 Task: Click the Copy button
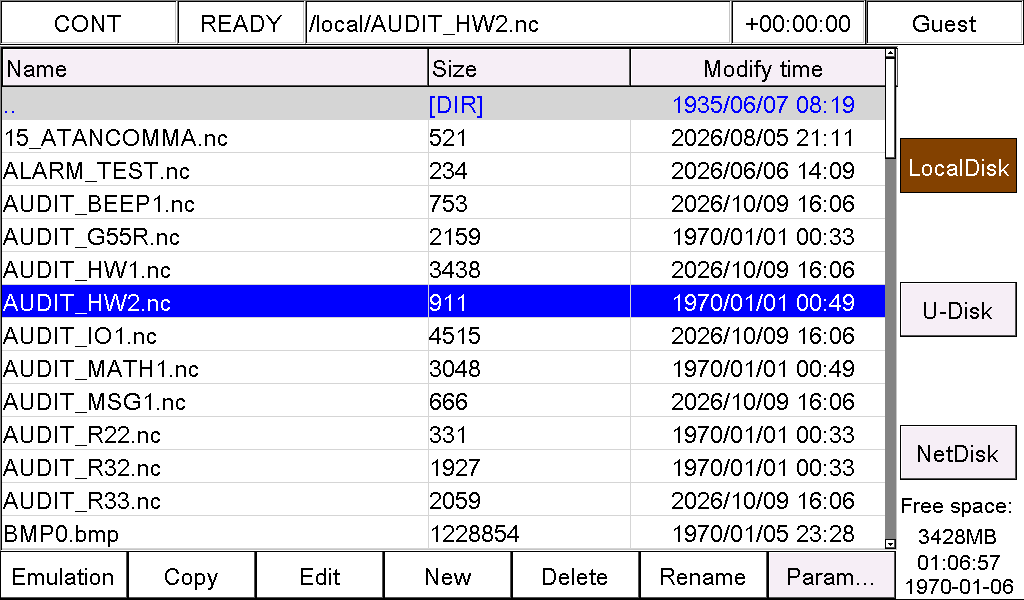pos(191,576)
